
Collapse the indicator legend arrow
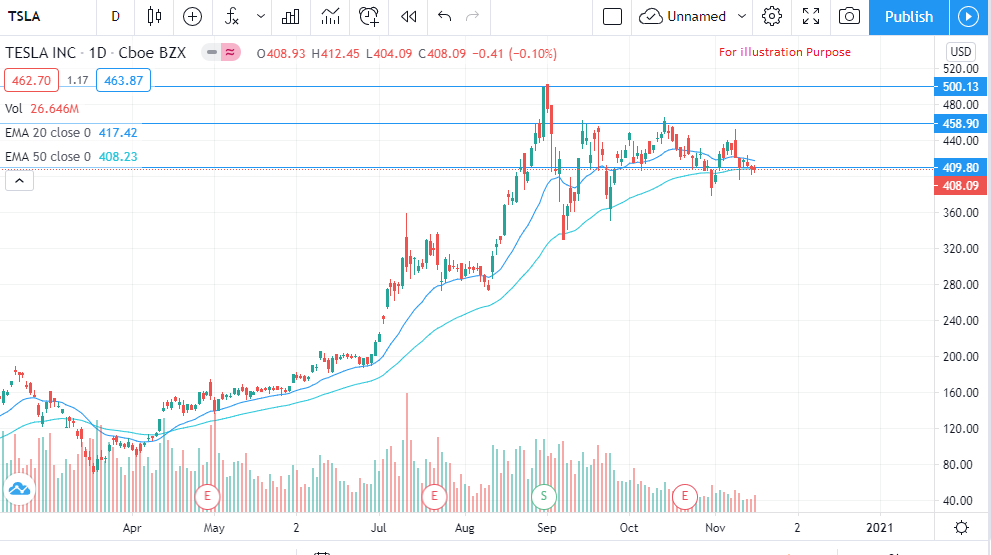tap(20, 181)
